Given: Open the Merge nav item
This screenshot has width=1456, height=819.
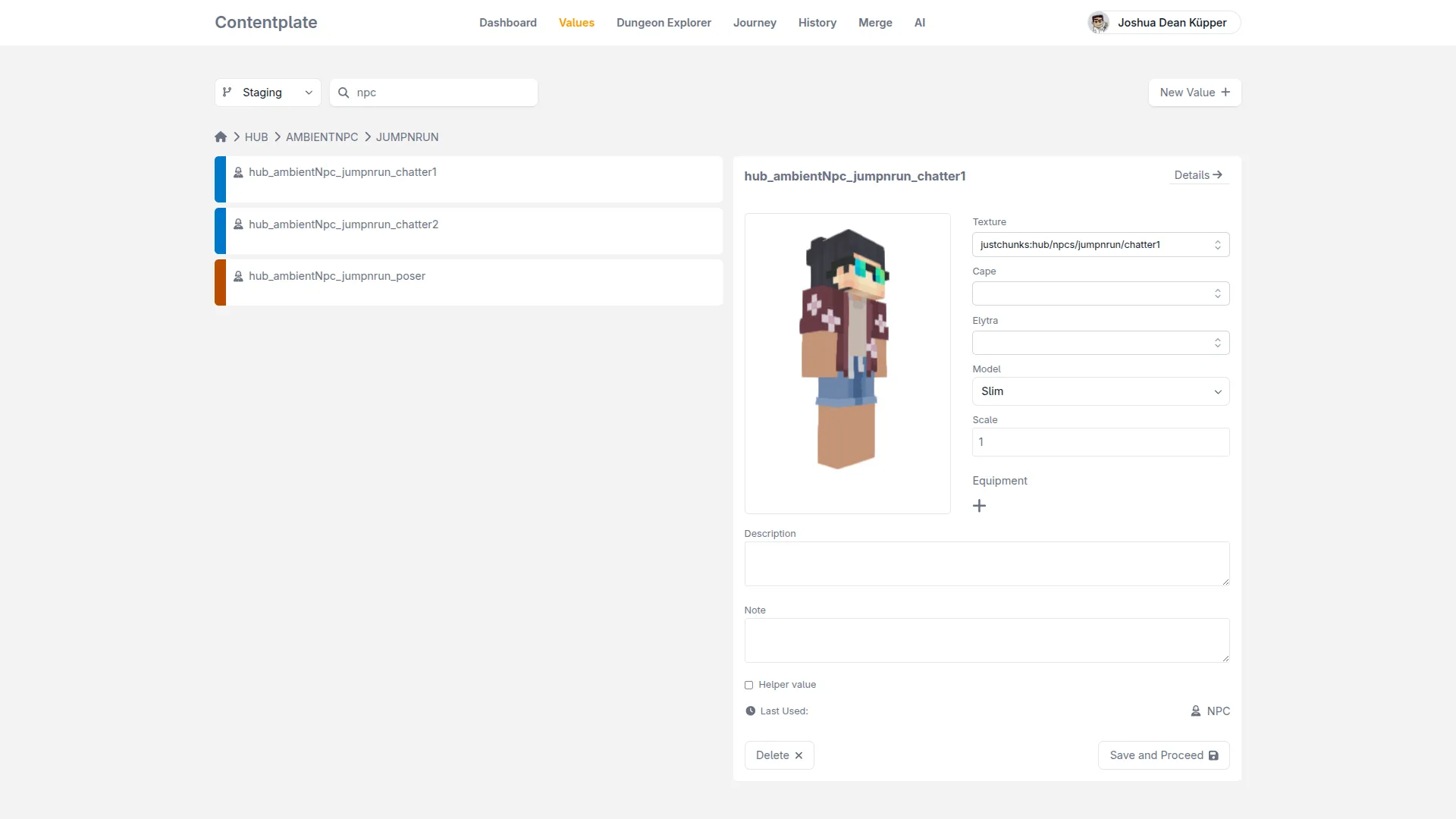Looking at the screenshot, I should point(875,23).
